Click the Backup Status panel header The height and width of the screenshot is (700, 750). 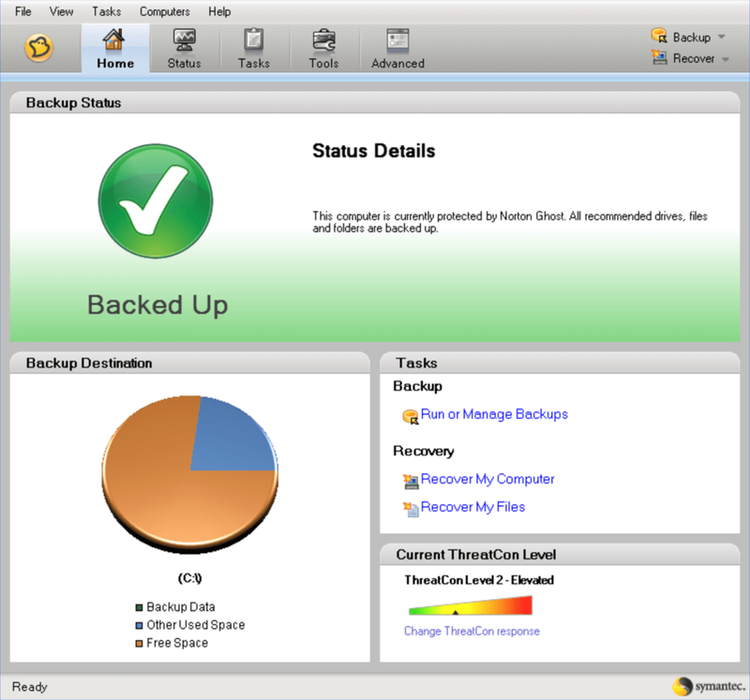[375, 102]
